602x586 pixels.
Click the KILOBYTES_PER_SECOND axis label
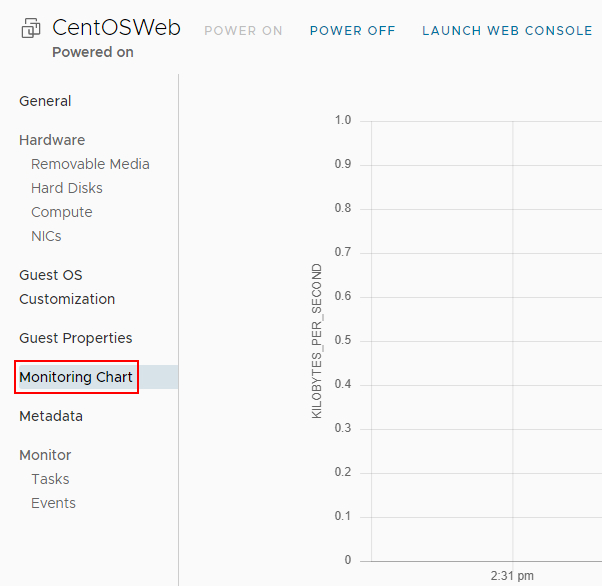(x=317, y=341)
